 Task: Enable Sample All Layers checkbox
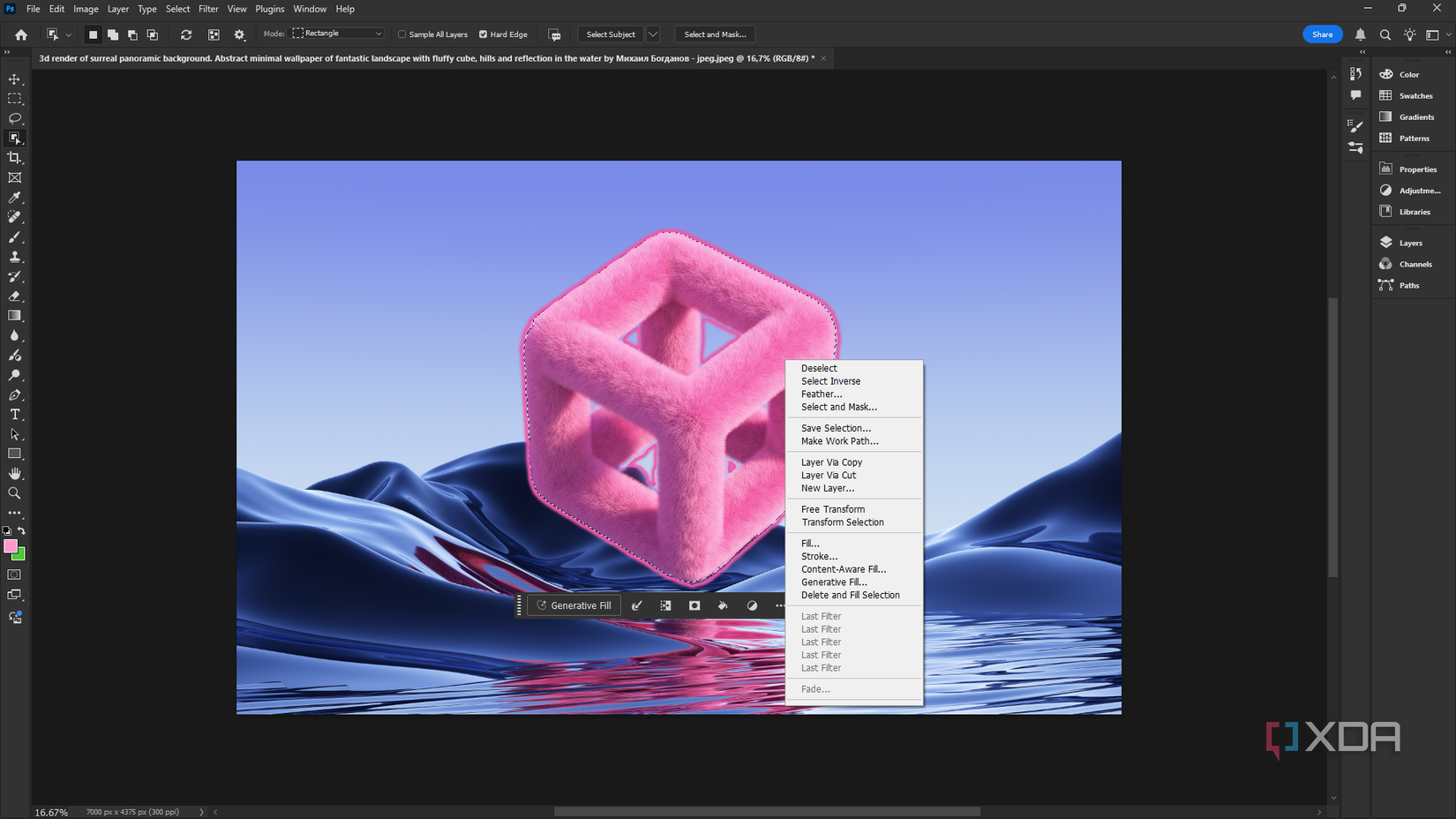[432, 34]
